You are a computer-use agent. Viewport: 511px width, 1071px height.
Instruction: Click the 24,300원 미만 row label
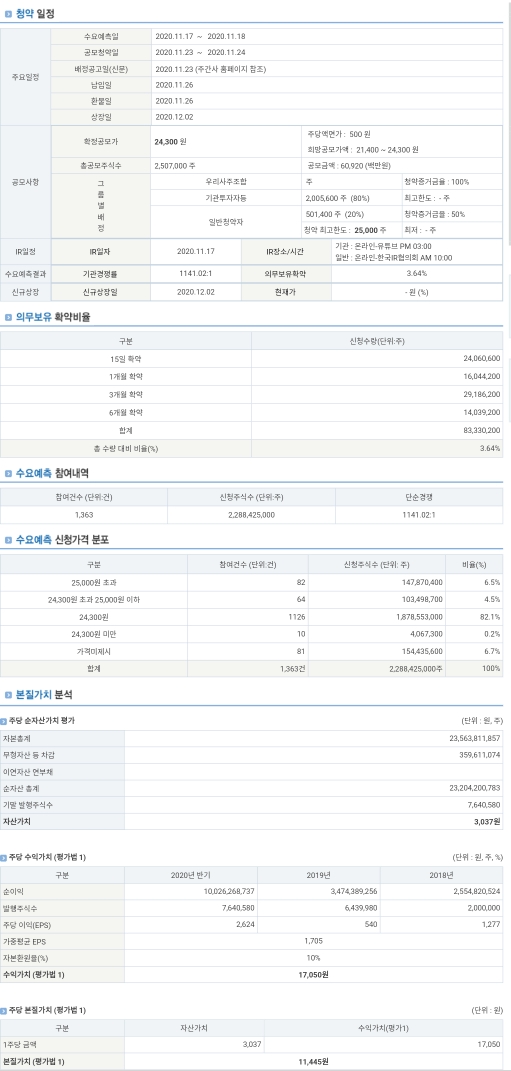[94, 634]
